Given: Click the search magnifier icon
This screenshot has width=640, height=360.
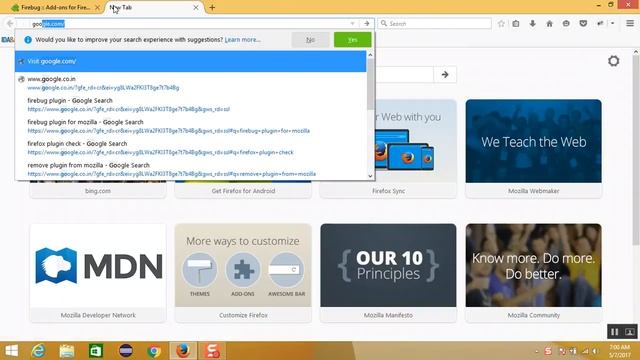Looking at the screenshot, I should click(384, 24).
